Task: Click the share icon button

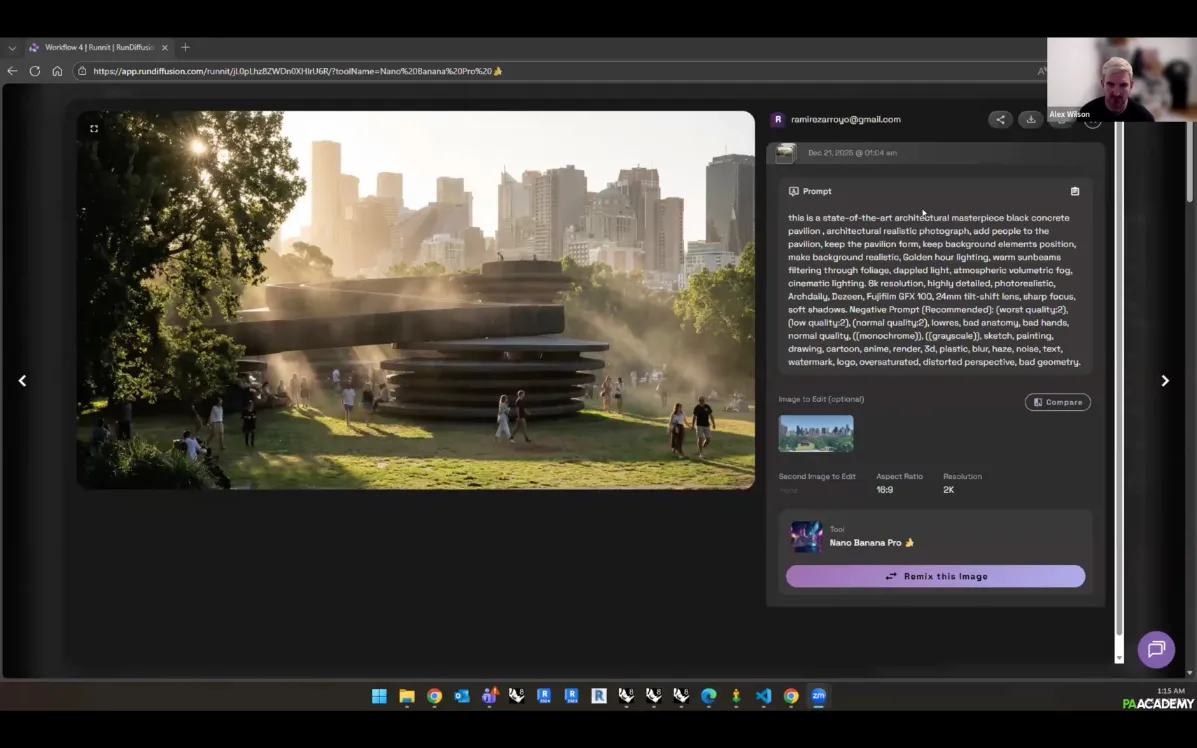Action: 999,120
